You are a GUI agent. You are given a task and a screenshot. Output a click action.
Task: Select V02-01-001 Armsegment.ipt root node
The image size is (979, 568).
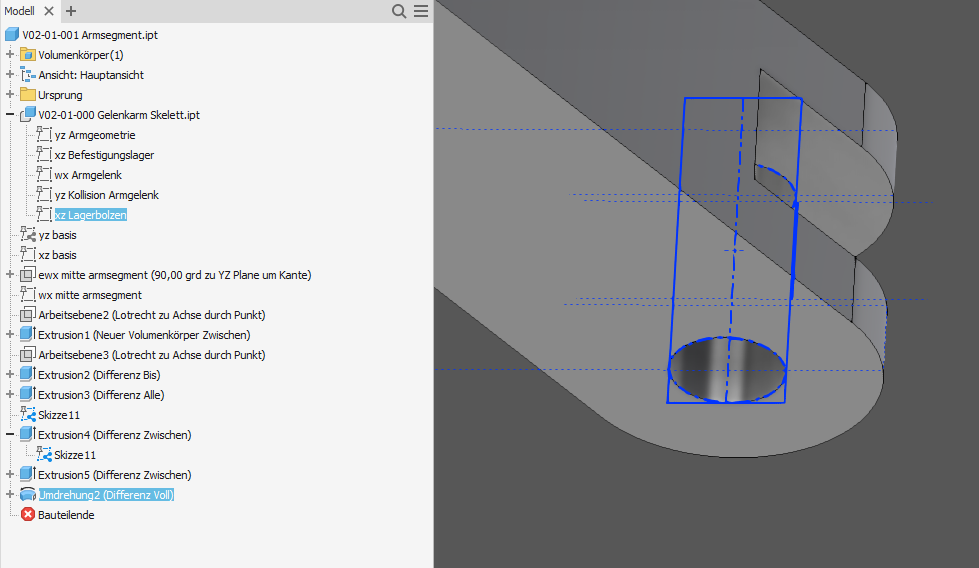tap(90, 35)
